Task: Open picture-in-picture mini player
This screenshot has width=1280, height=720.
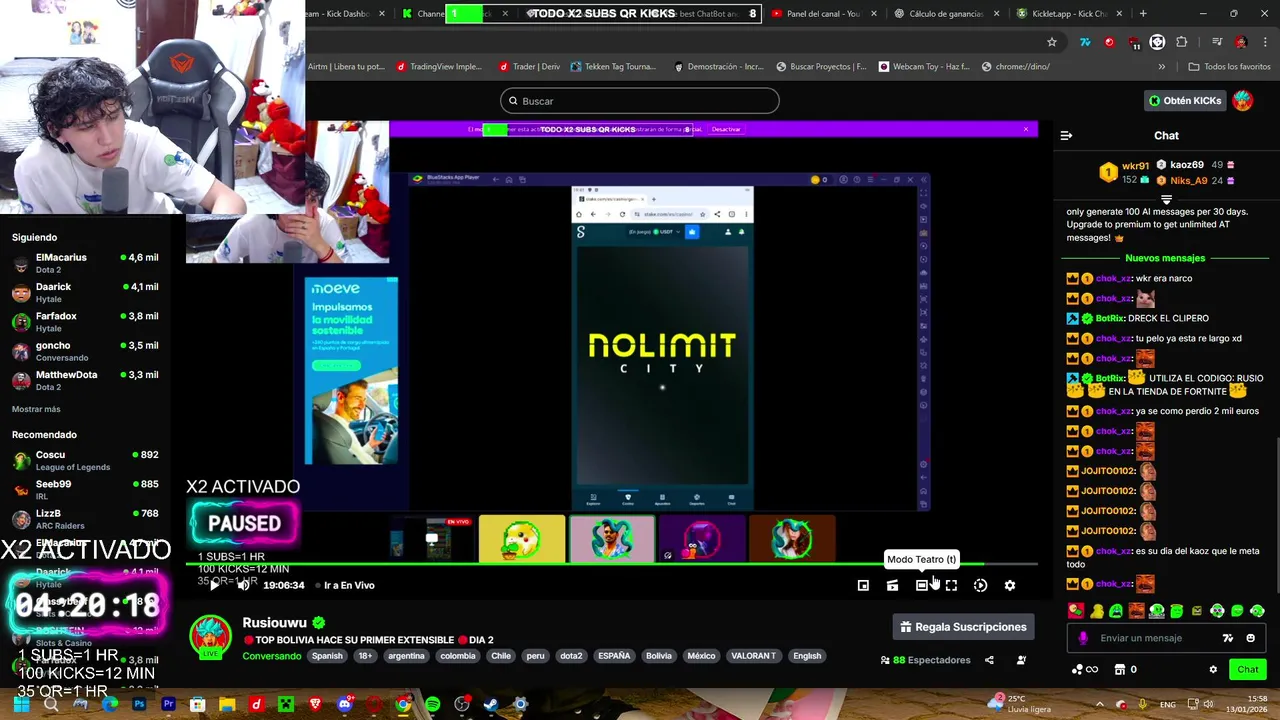Action: pyautogui.click(x=863, y=585)
